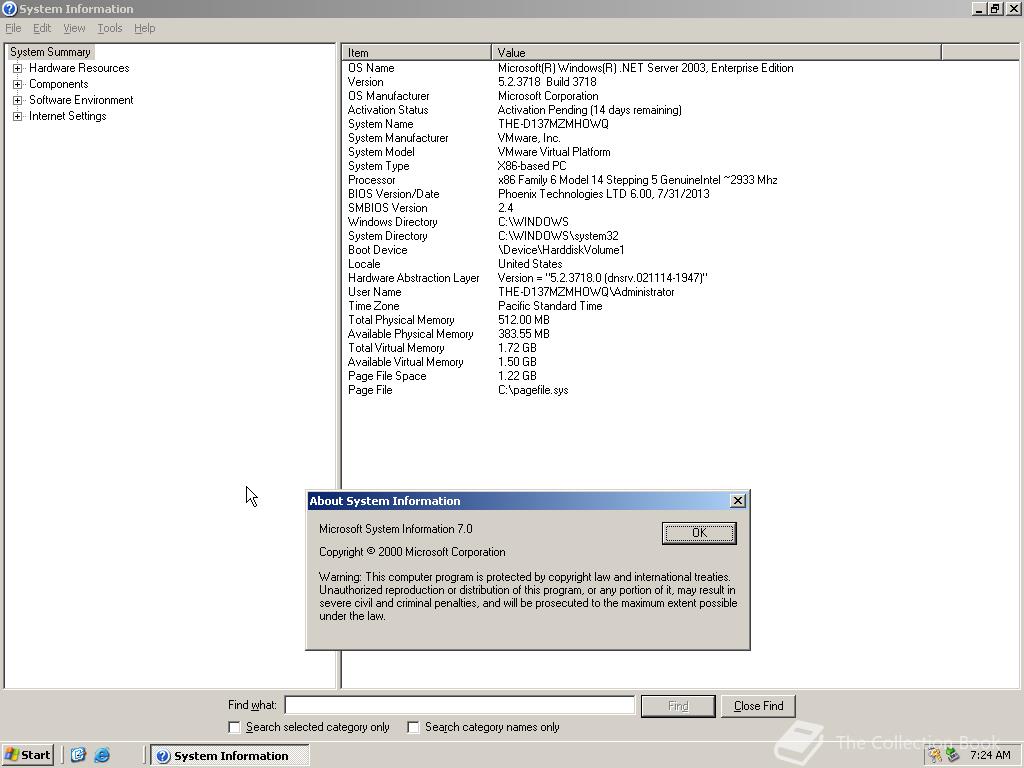The width and height of the screenshot is (1024, 768).
Task: Click the key-shaped tray icon
Action: 936,756
